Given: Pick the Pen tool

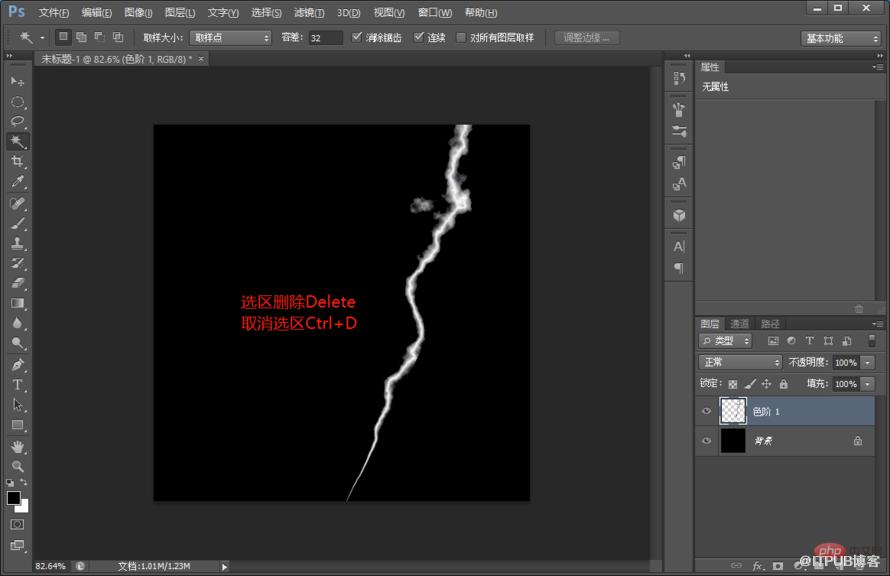Looking at the screenshot, I should pos(18,365).
